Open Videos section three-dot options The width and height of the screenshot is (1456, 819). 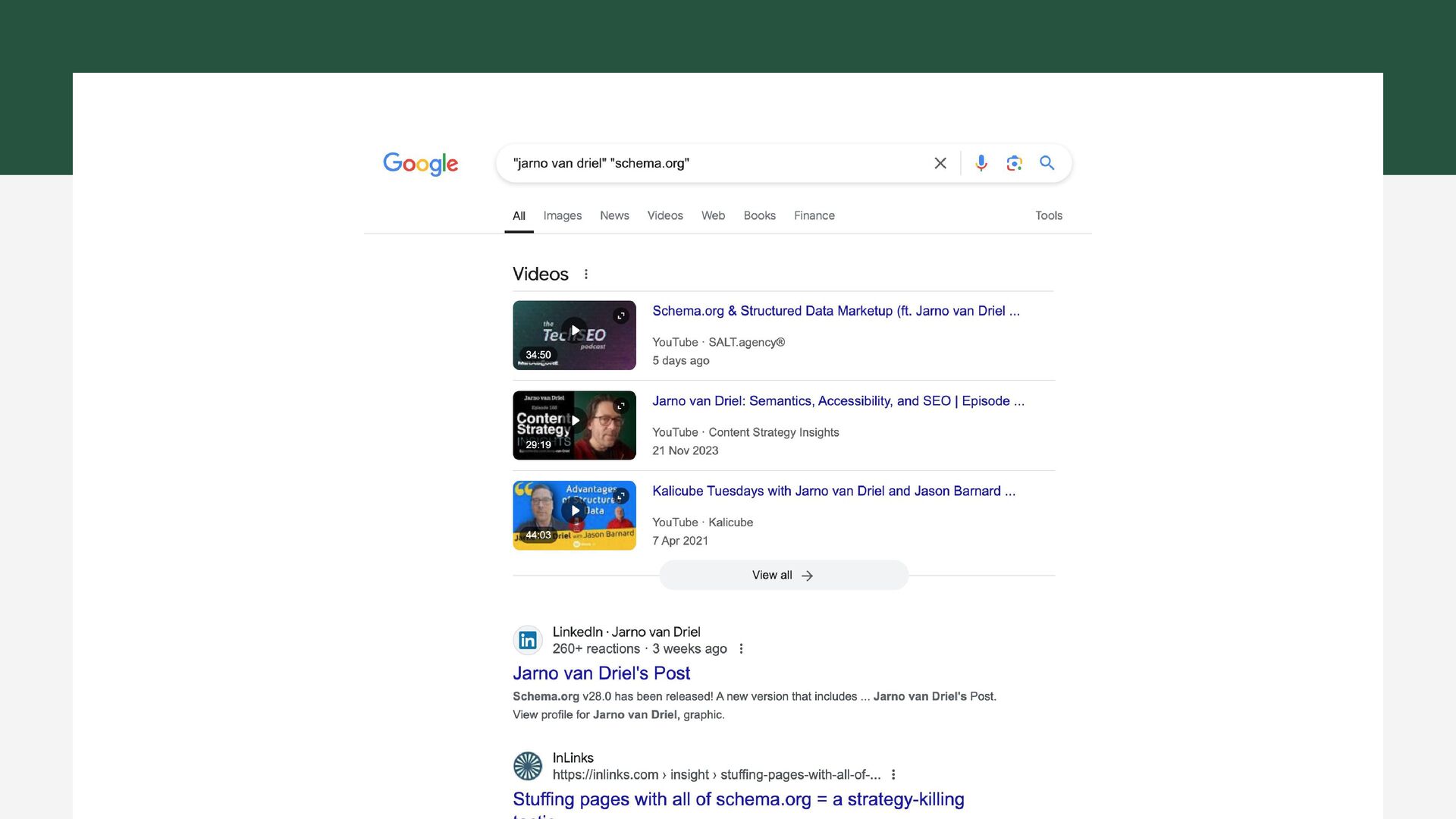point(585,275)
